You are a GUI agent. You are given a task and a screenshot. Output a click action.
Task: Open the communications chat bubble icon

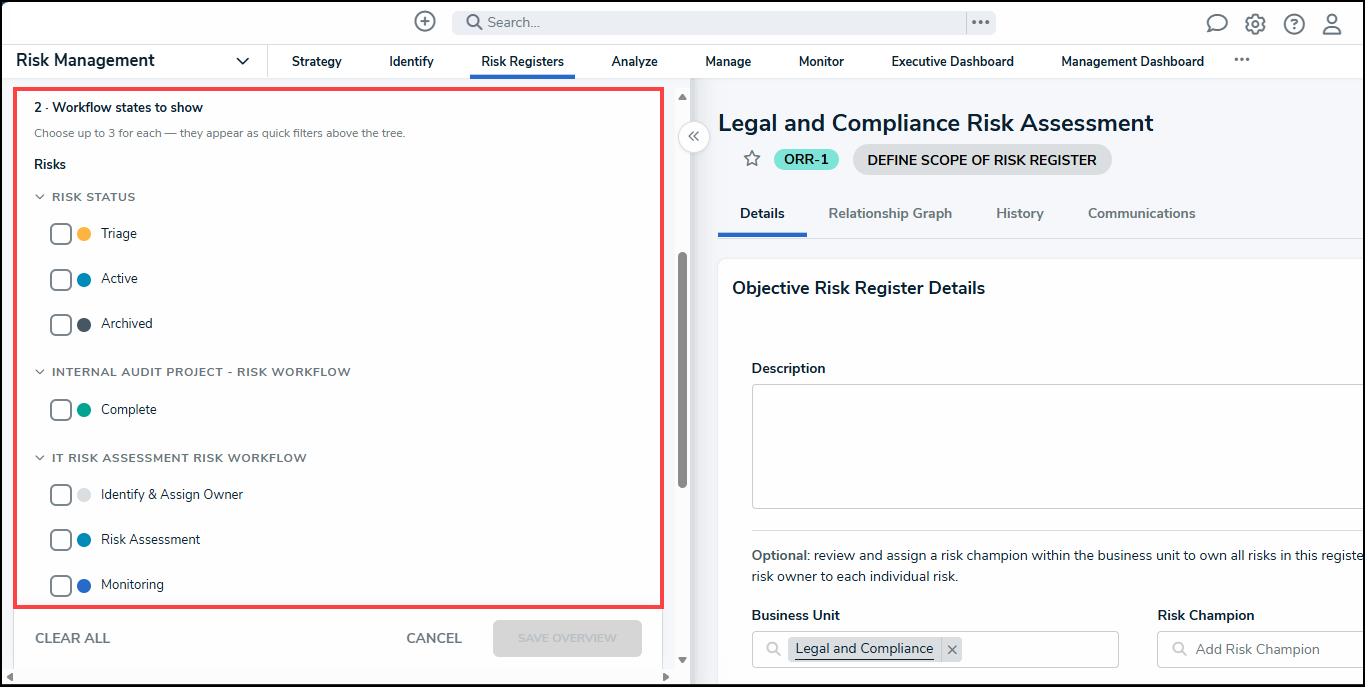click(x=1217, y=24)
